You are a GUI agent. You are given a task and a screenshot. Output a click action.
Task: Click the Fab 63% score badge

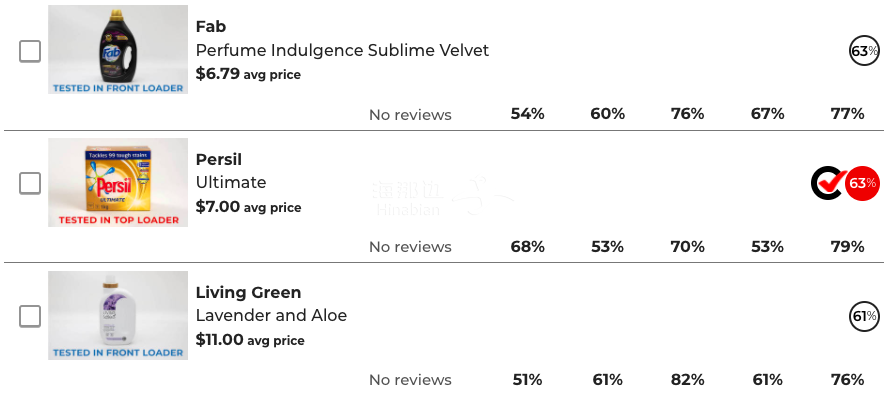(x=864, y=51)
